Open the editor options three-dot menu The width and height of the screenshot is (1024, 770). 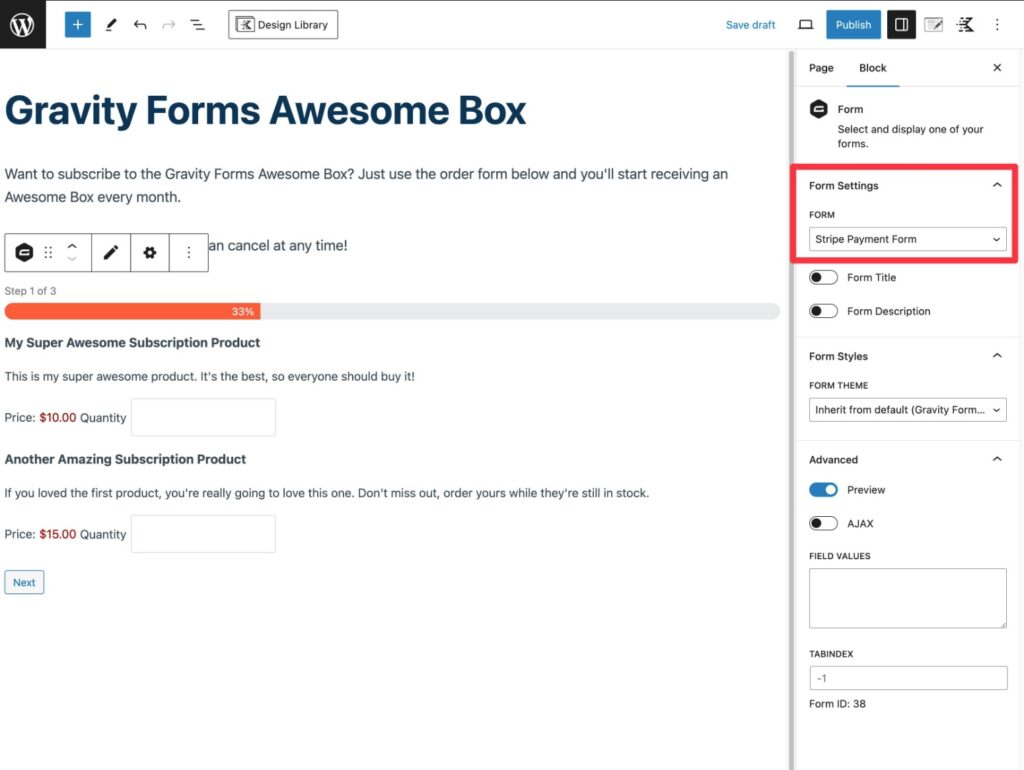[997, 24]
